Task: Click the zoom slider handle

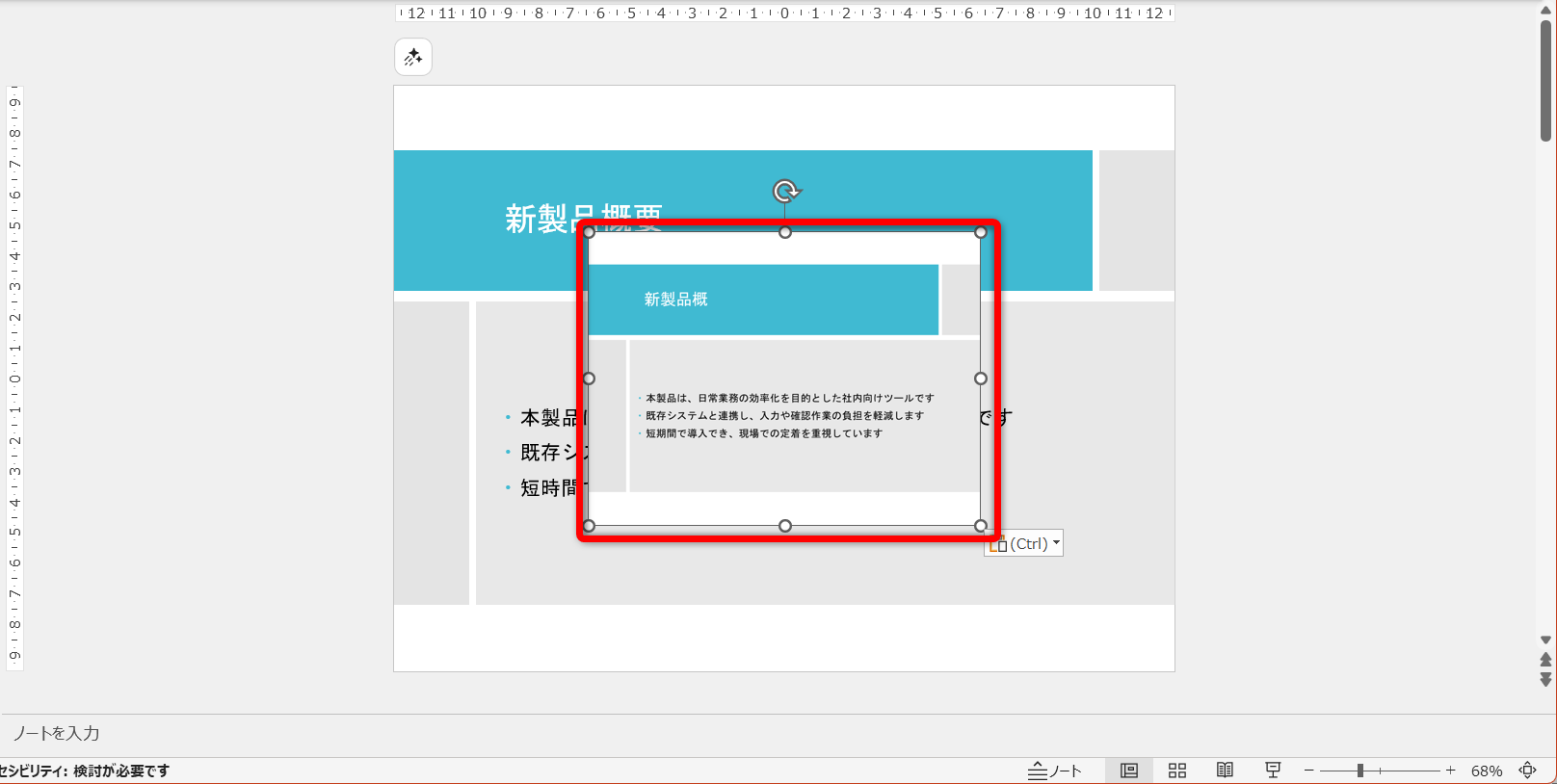Action: pyautogui.click(x=1360, y=771)
